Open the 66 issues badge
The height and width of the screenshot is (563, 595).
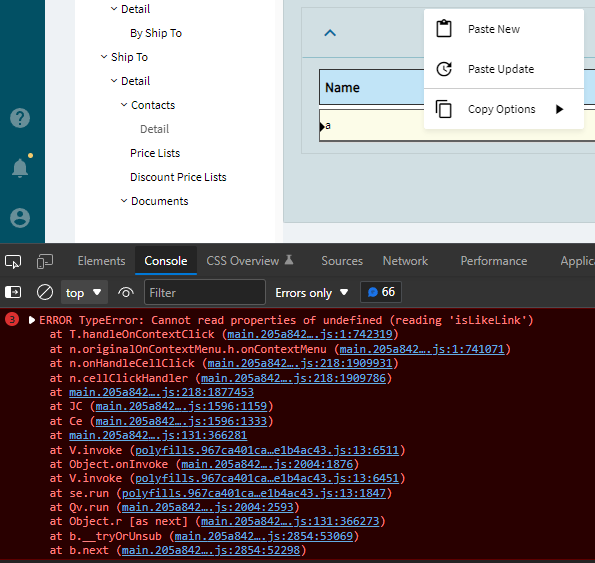(381, 292)
